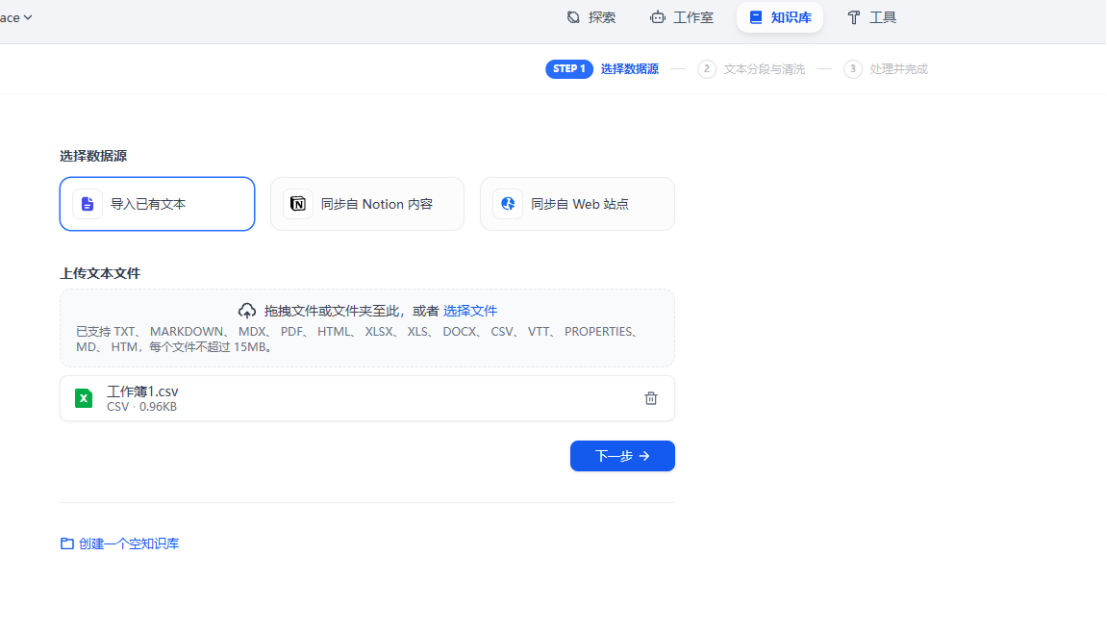Screen dimensions: 1107x632
Task: Click the Notion logo icon
Action: [x=298, y=204]
